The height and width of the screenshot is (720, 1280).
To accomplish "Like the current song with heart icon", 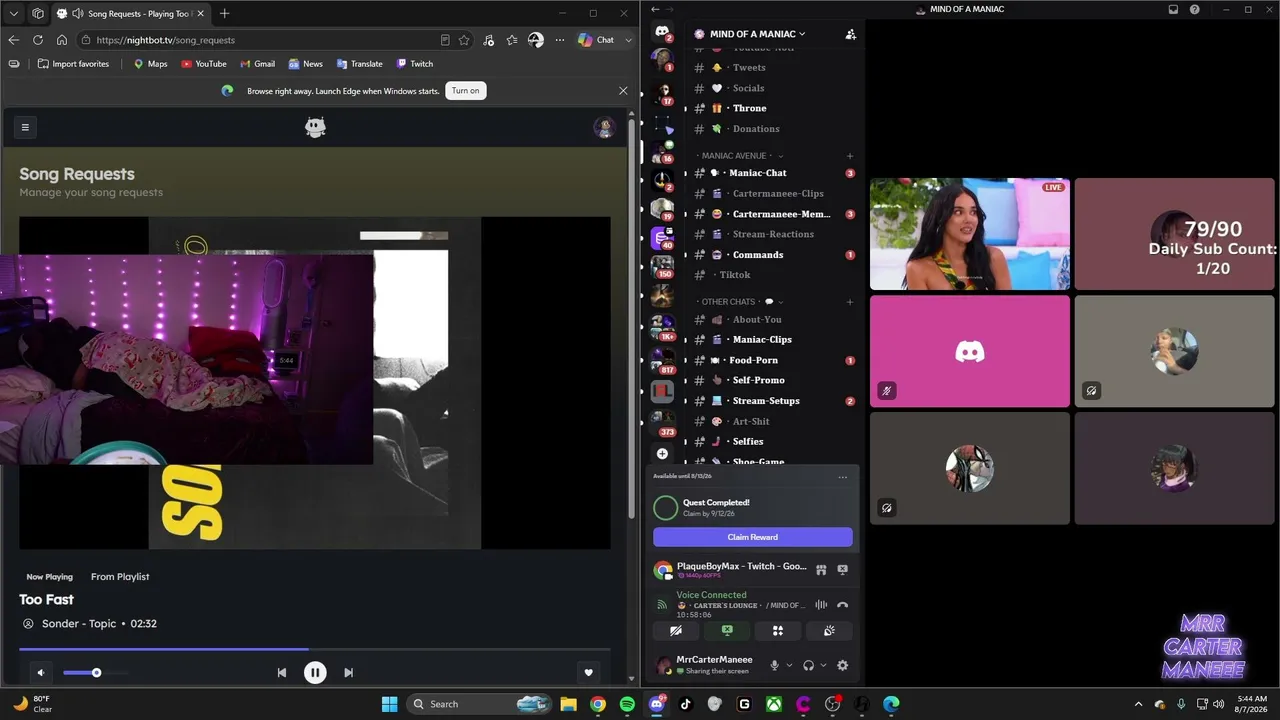I will click(x=589, y=672).
